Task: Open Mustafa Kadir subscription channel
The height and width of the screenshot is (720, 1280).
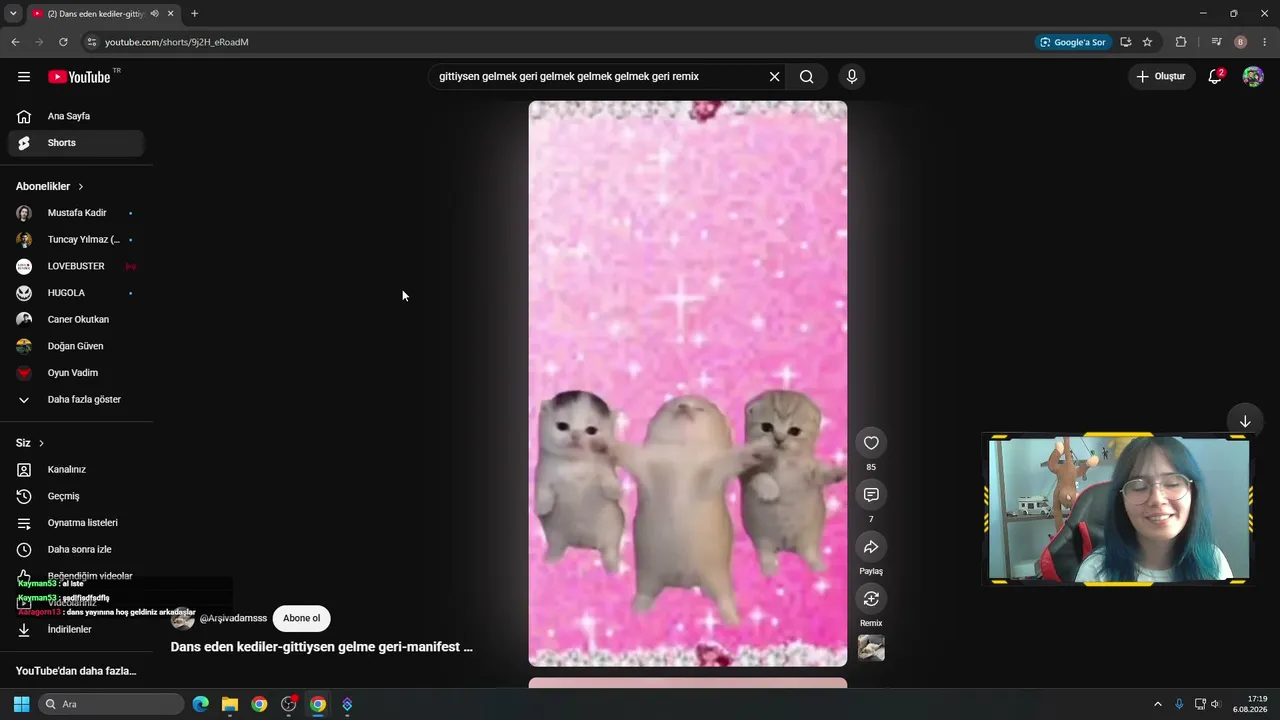Action: click(76, 213)
